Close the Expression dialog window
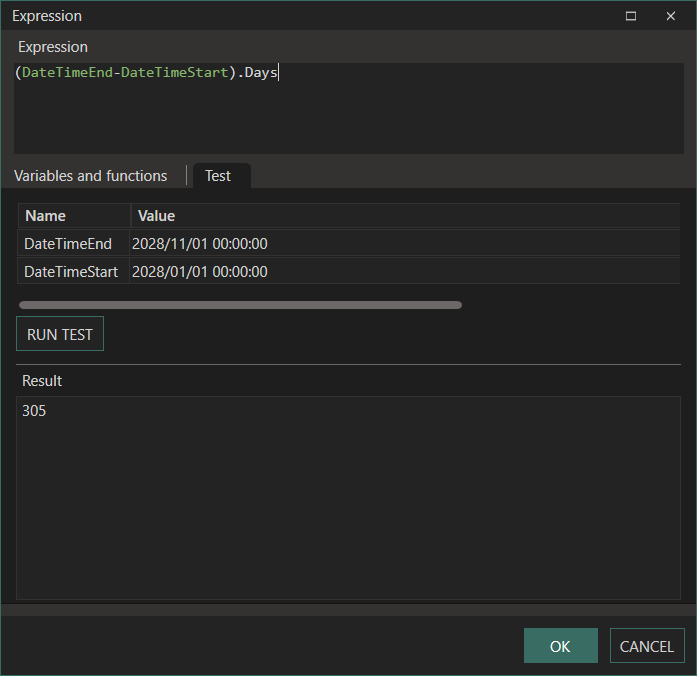Image resolution: width=697 pixels, height=676 pixels. (x=670, y=16)
